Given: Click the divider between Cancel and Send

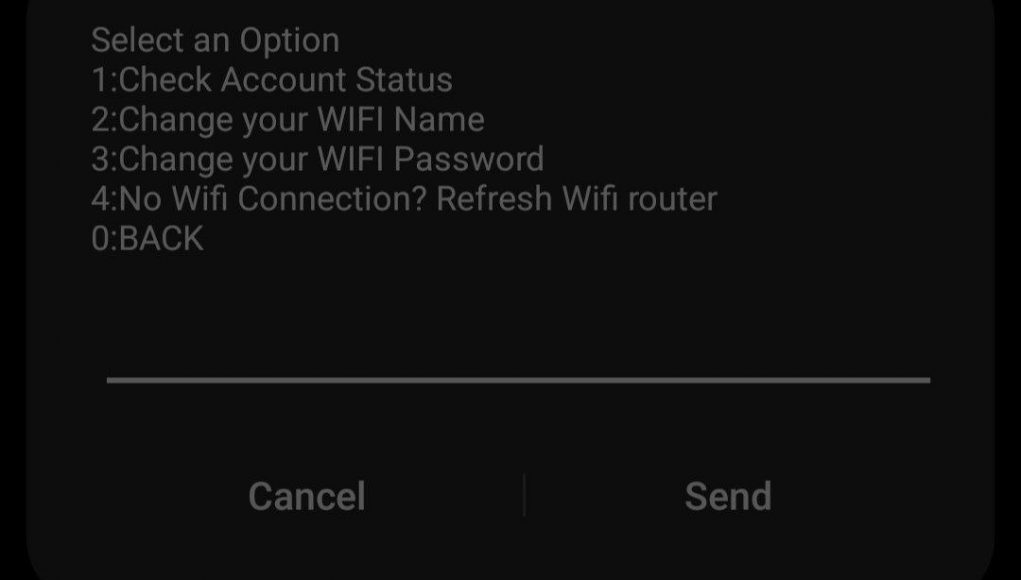Looking at the screenshot, I should [x=524, y=495].
